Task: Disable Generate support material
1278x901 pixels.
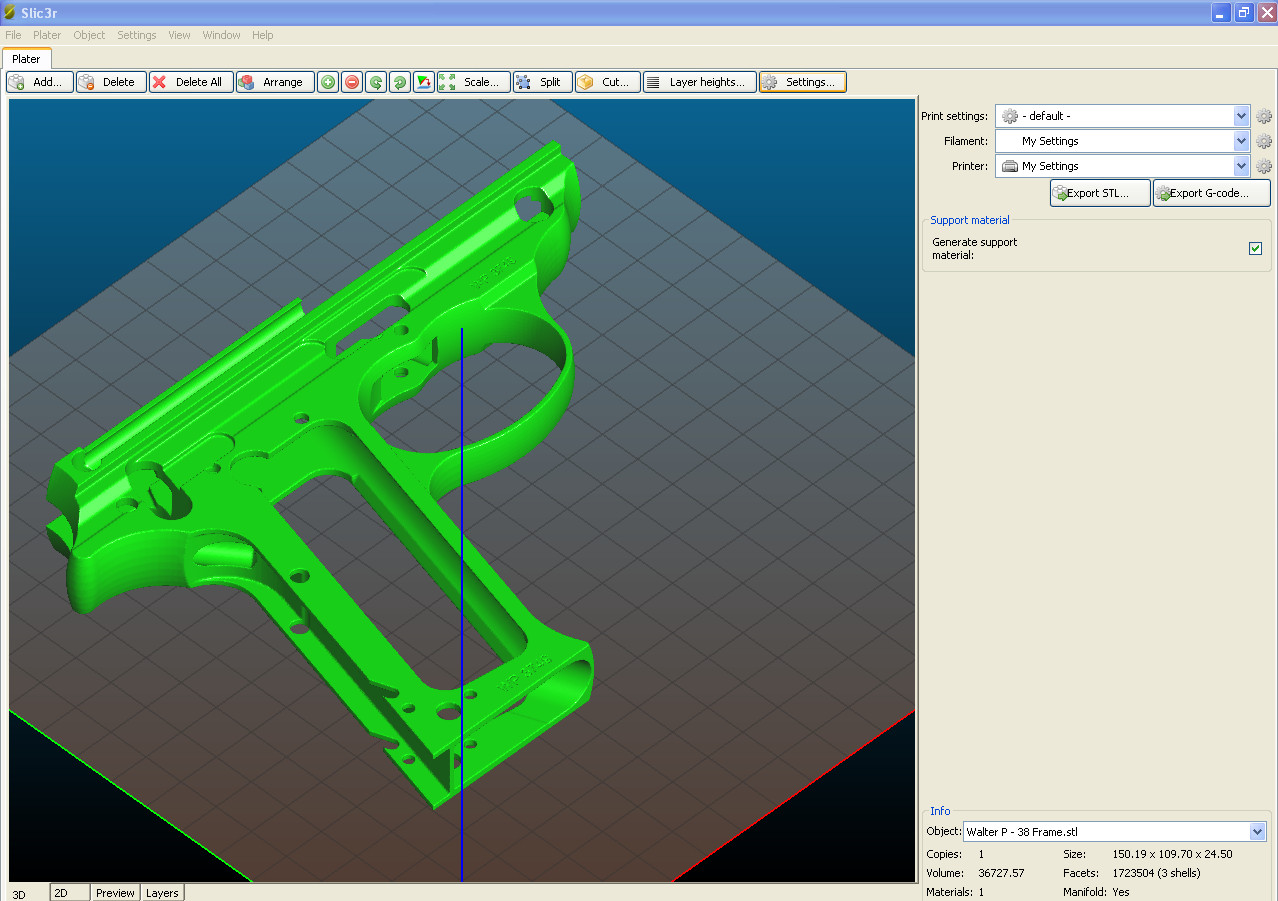Action: click(x=1255, y=248)
